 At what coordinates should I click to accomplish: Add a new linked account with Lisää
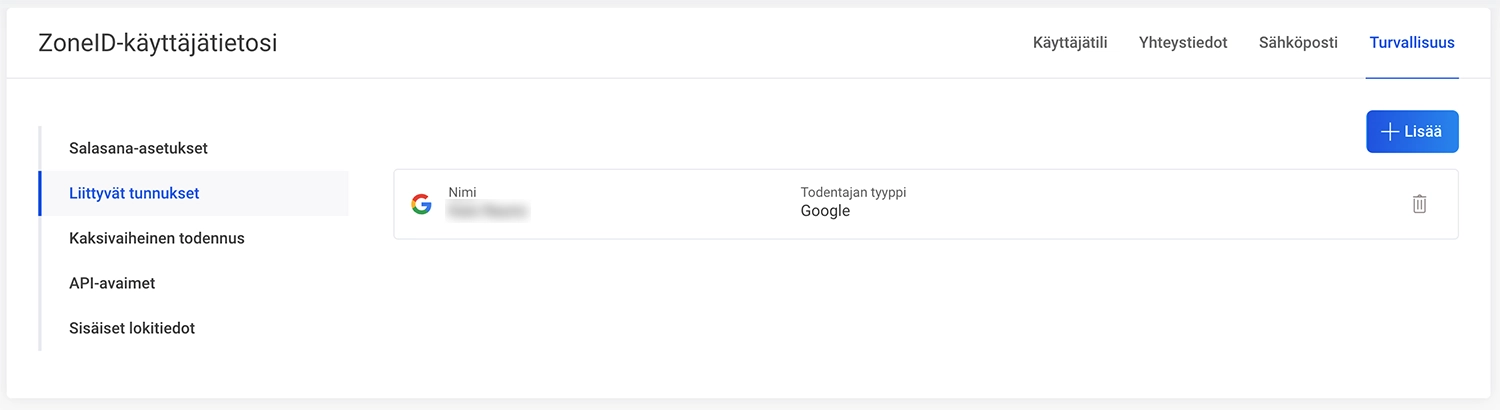[x=1412, y=132]
